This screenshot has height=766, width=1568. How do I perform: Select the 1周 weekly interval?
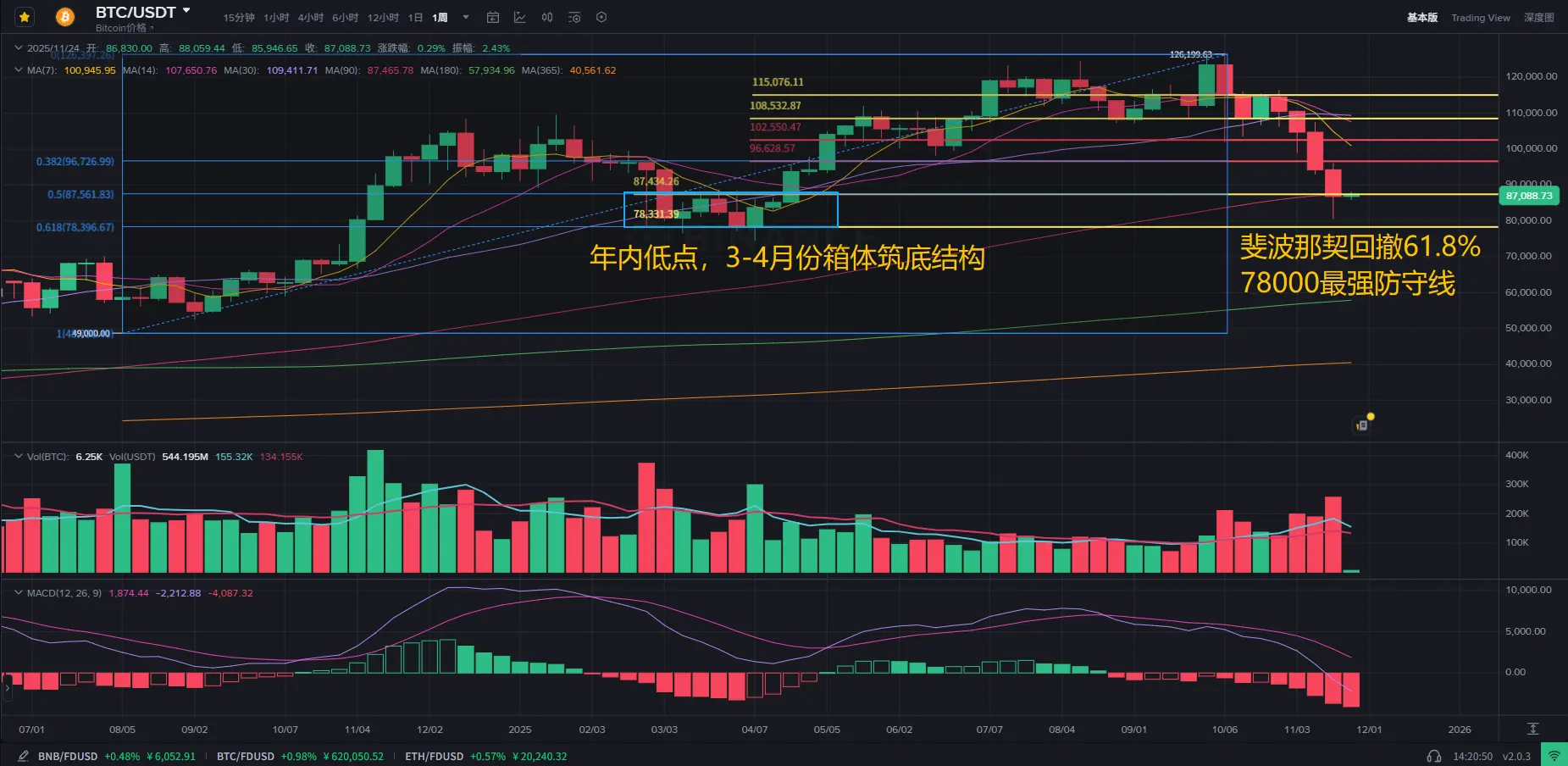pos(440,18)
